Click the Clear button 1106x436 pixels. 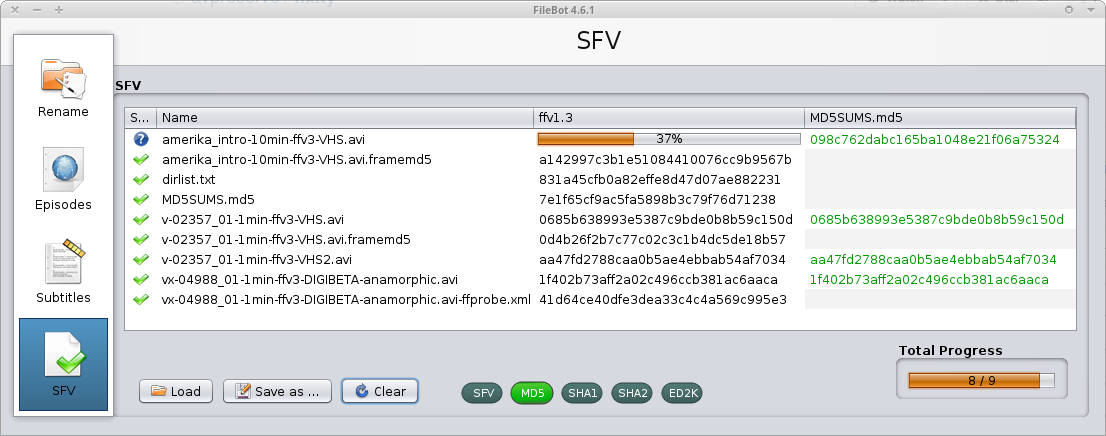(379, 391)
